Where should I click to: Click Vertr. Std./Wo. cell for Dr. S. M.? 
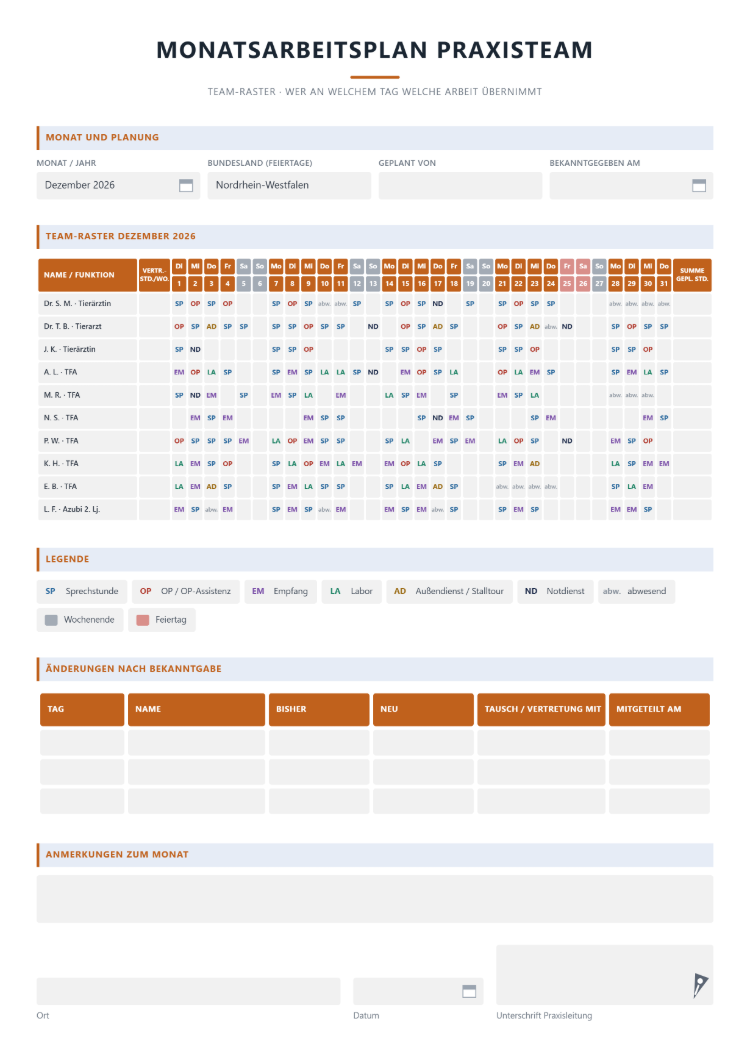point(154,304)
